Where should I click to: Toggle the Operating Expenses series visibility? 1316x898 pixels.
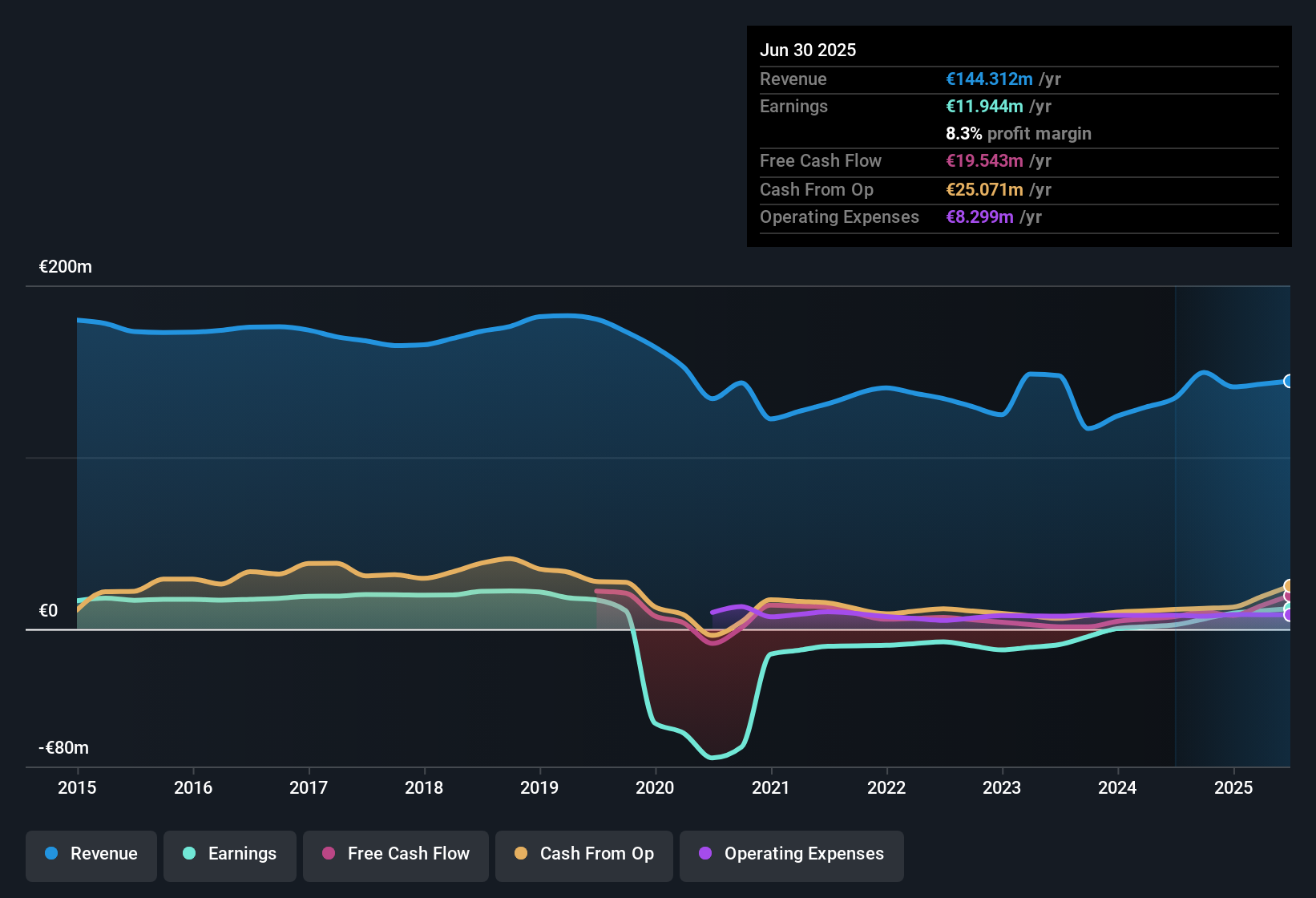(791, 855)
